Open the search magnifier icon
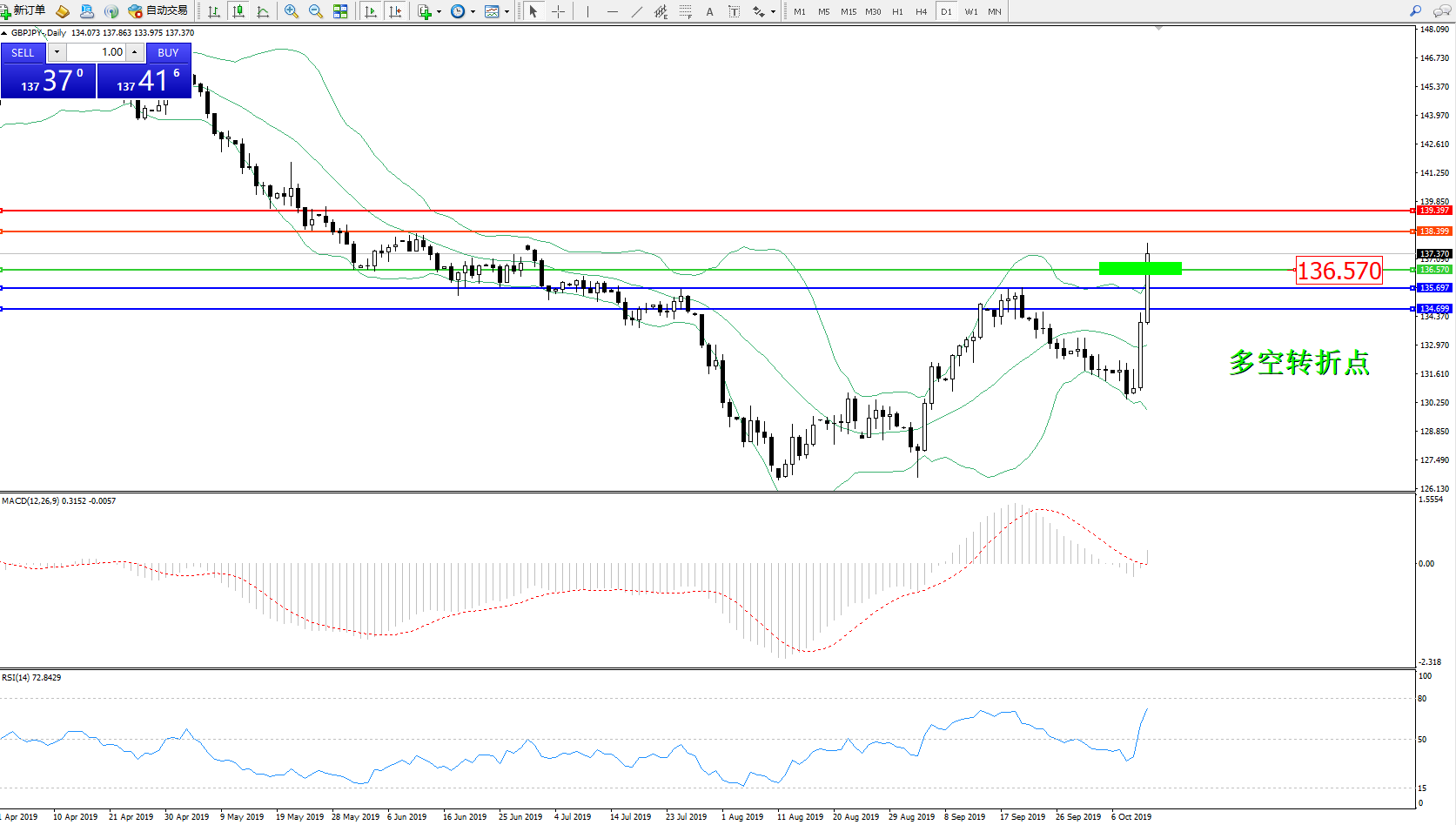 pos(1415,11)
